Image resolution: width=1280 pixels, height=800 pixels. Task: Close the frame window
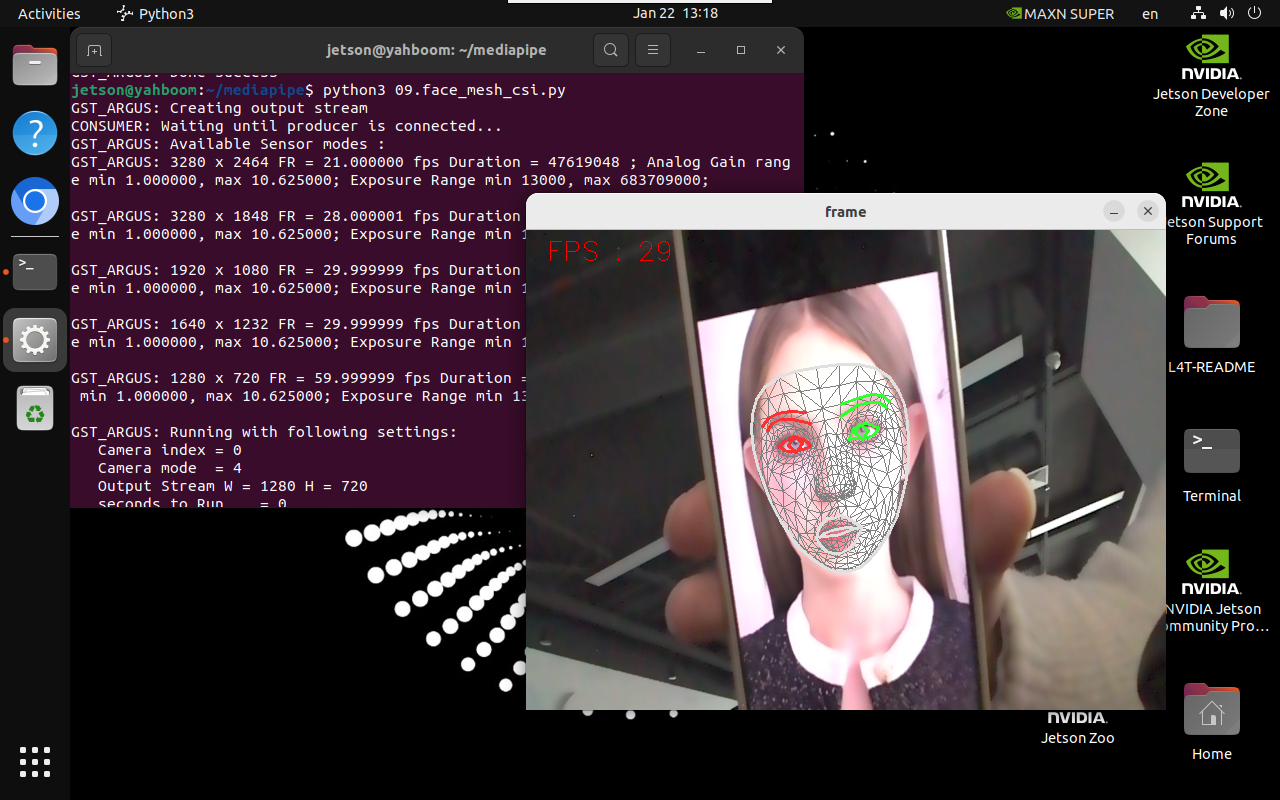coord(1148,211)
